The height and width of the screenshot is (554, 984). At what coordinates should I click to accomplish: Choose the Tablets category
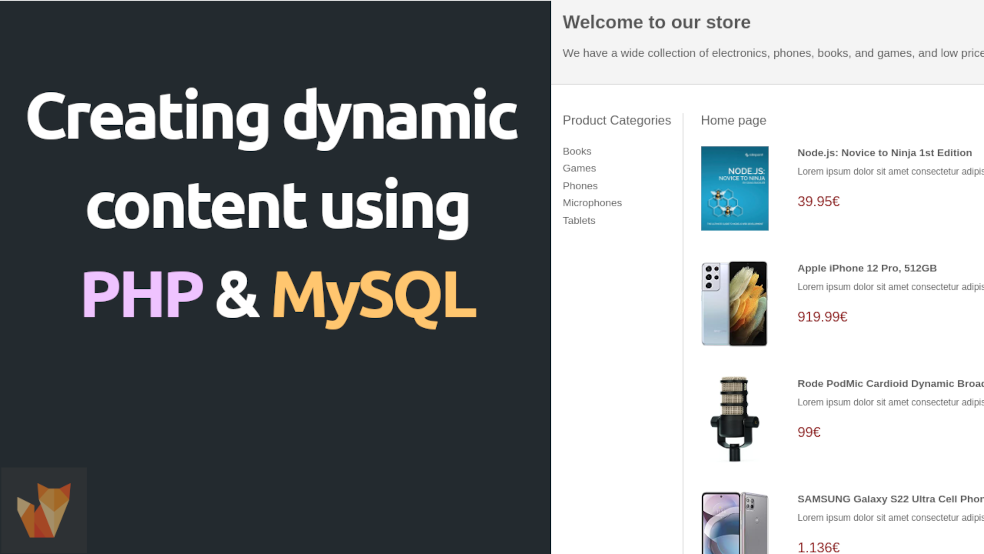click(x=579, y=221)
